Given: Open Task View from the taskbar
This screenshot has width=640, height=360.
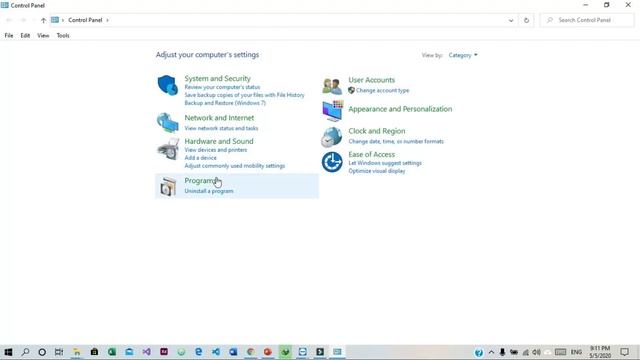Looking at the screenshot, I should click(59, 352).
